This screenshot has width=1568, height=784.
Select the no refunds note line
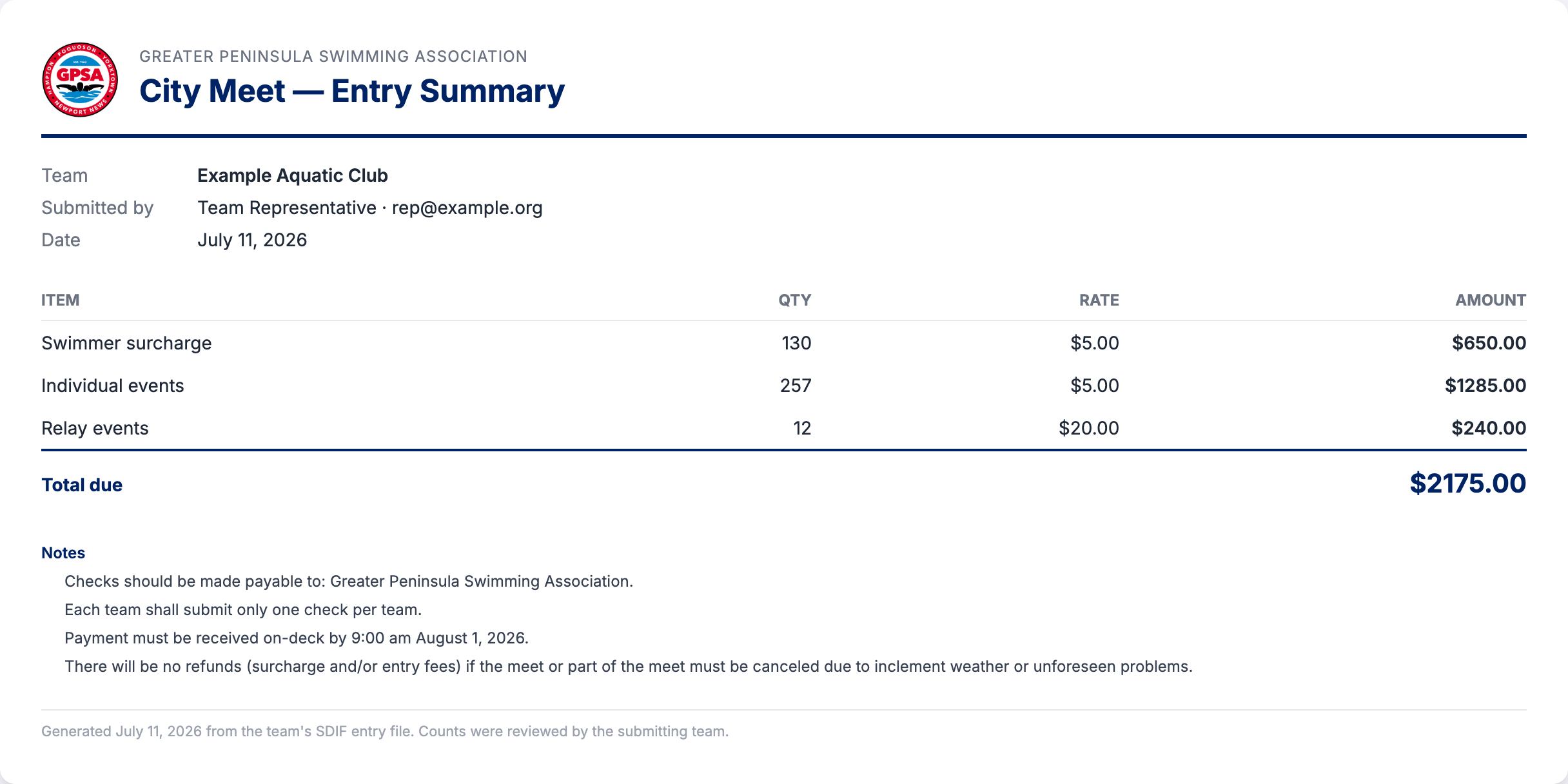click(629, 667)
